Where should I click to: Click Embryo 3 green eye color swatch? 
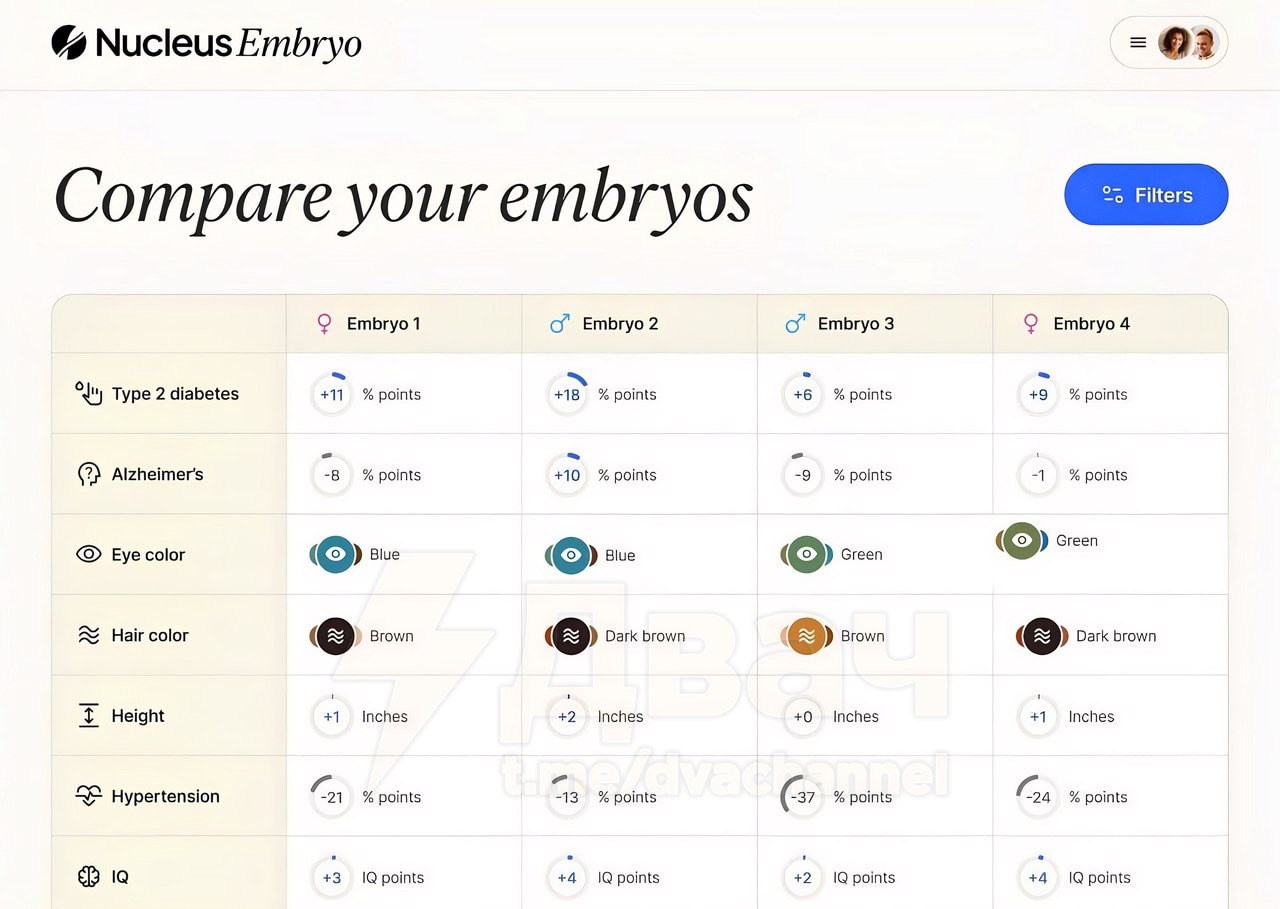pos(807,554)
